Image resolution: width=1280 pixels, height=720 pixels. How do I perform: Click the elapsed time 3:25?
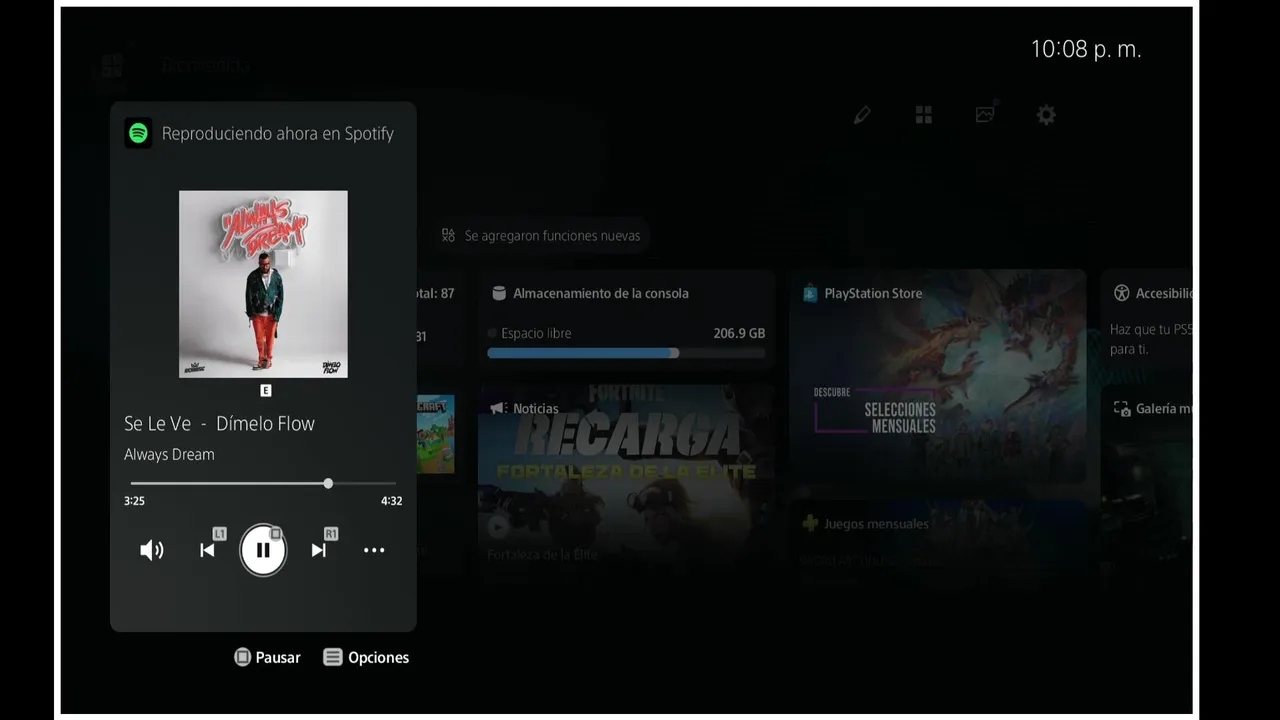[x=134, y=501]
